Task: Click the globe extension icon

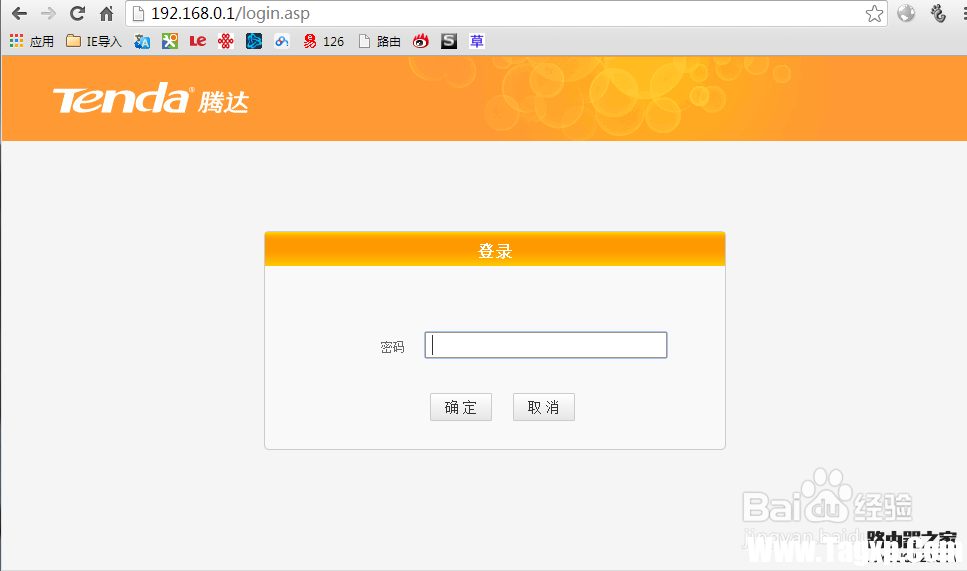Action: pos(906,13)
